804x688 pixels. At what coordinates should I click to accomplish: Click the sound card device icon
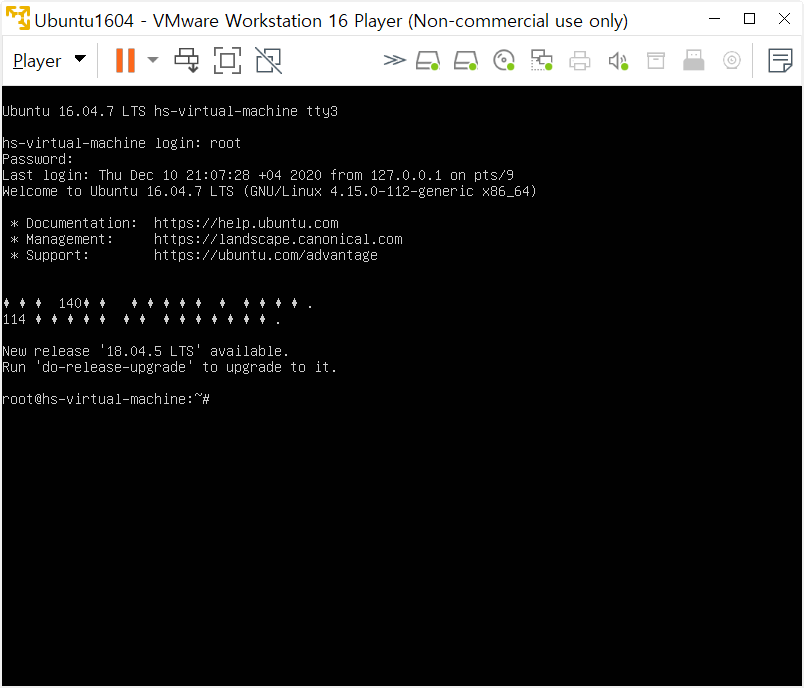pos(618,60)
